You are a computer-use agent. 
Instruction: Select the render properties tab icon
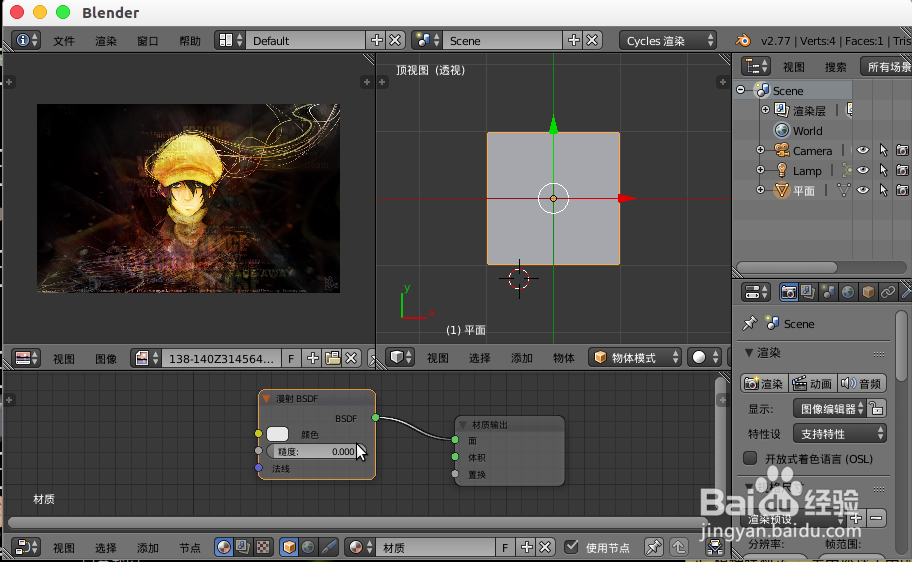(789, 291)
